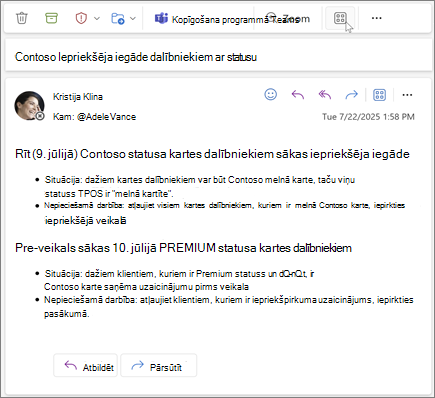
Task: Click the date Tue 7/22/2025 1:58 PM
Action: tap(368, 117)
